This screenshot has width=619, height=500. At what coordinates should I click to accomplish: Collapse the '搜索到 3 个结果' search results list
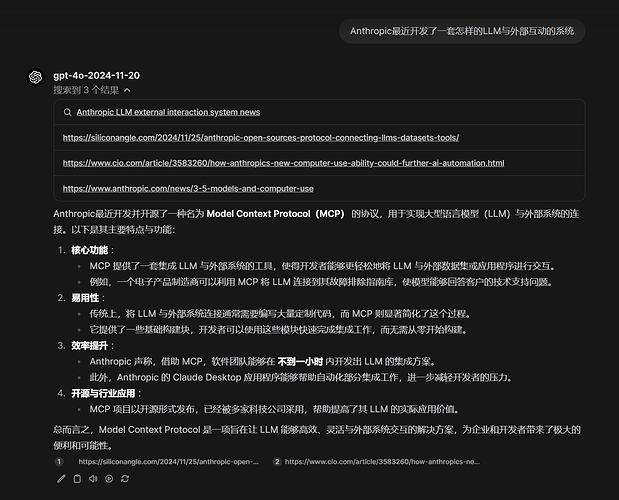[92, 90]
